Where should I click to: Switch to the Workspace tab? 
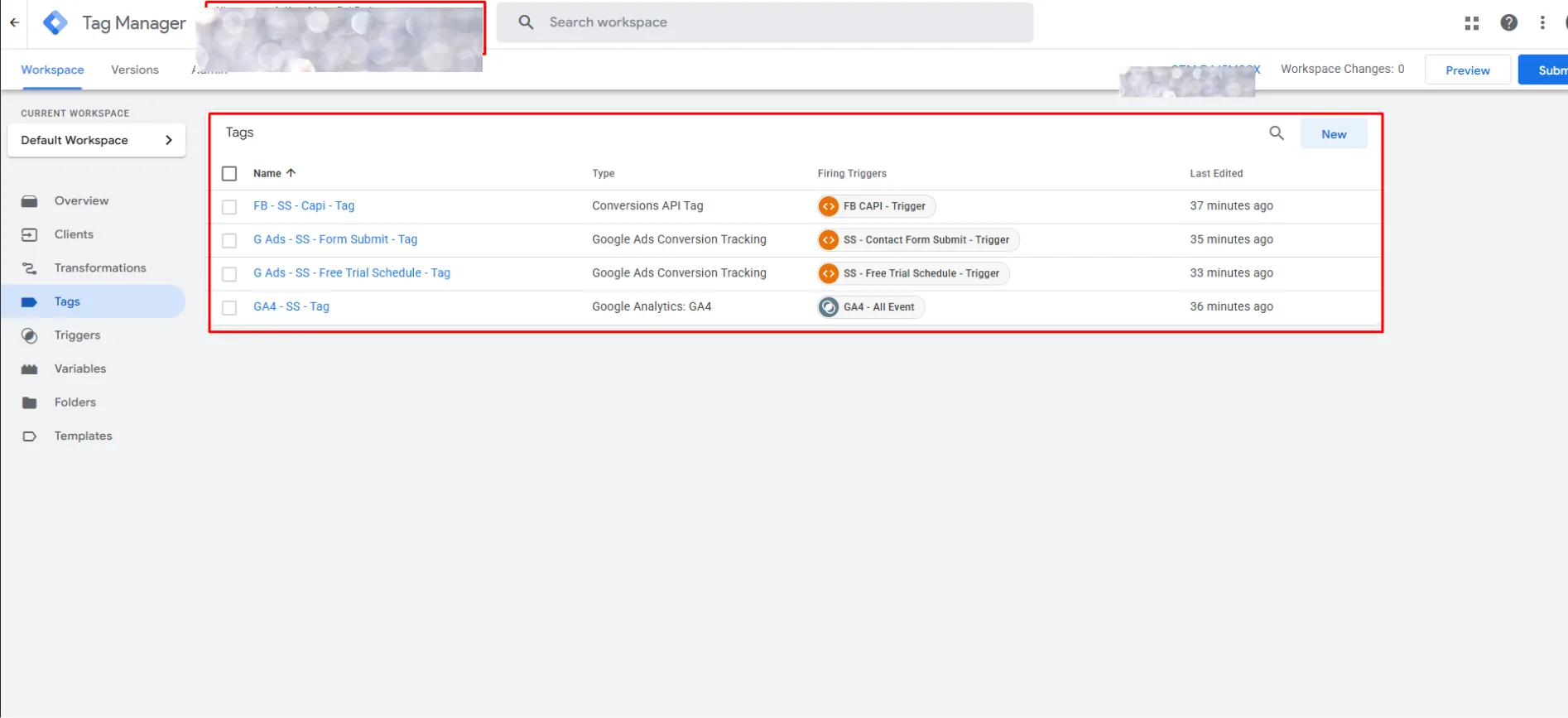[52, 70]
